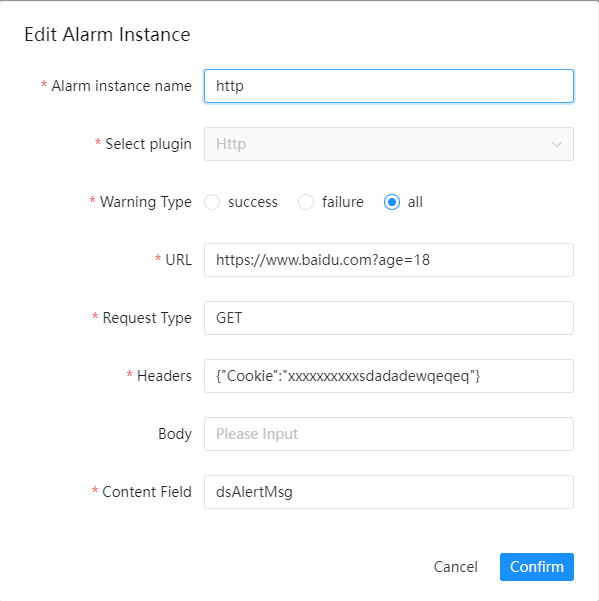Click the Edit Alarm Instance dialog title
This screenshot has width=599, height=601.
[107, 34]
